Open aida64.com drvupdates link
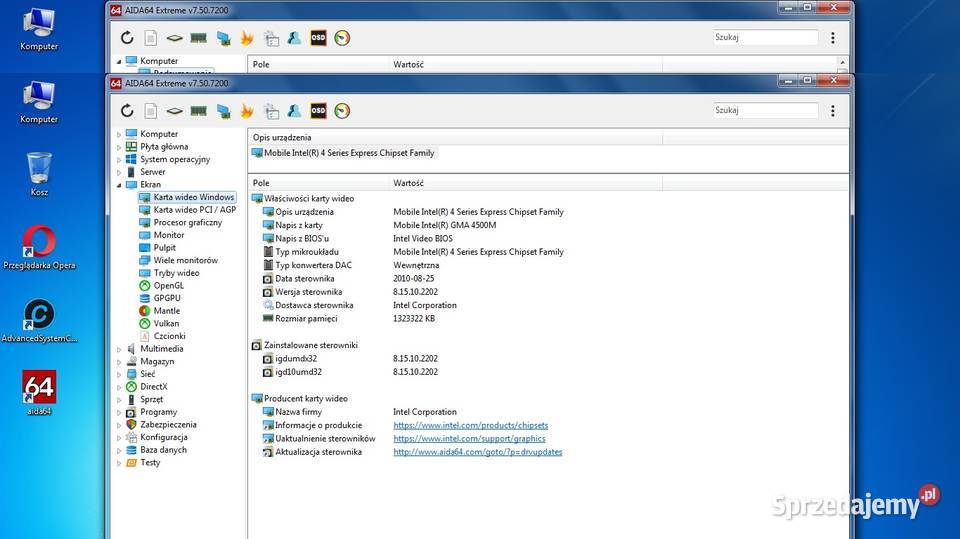This screenshot has width=960, height=539. tap(478, 452)
